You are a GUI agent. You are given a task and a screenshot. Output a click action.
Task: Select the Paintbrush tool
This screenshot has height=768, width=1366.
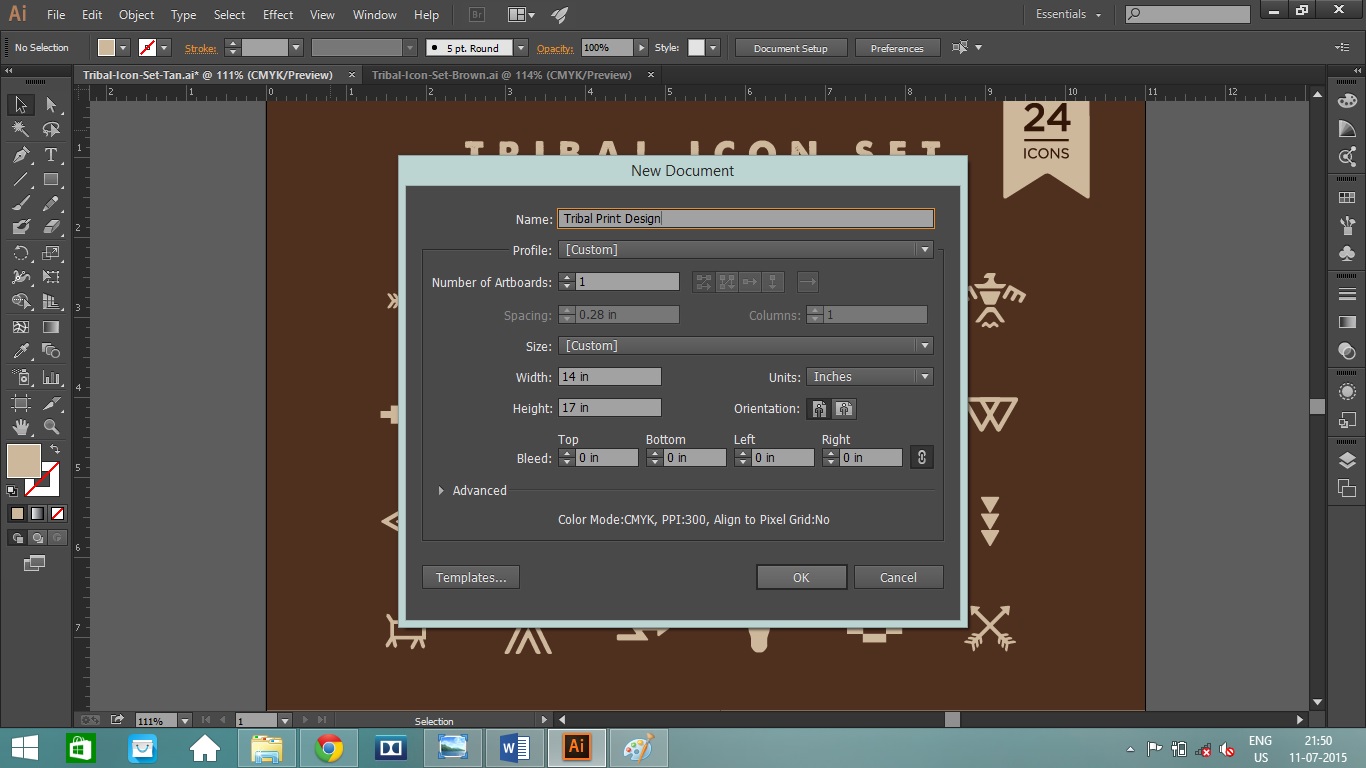coord(20,204)
